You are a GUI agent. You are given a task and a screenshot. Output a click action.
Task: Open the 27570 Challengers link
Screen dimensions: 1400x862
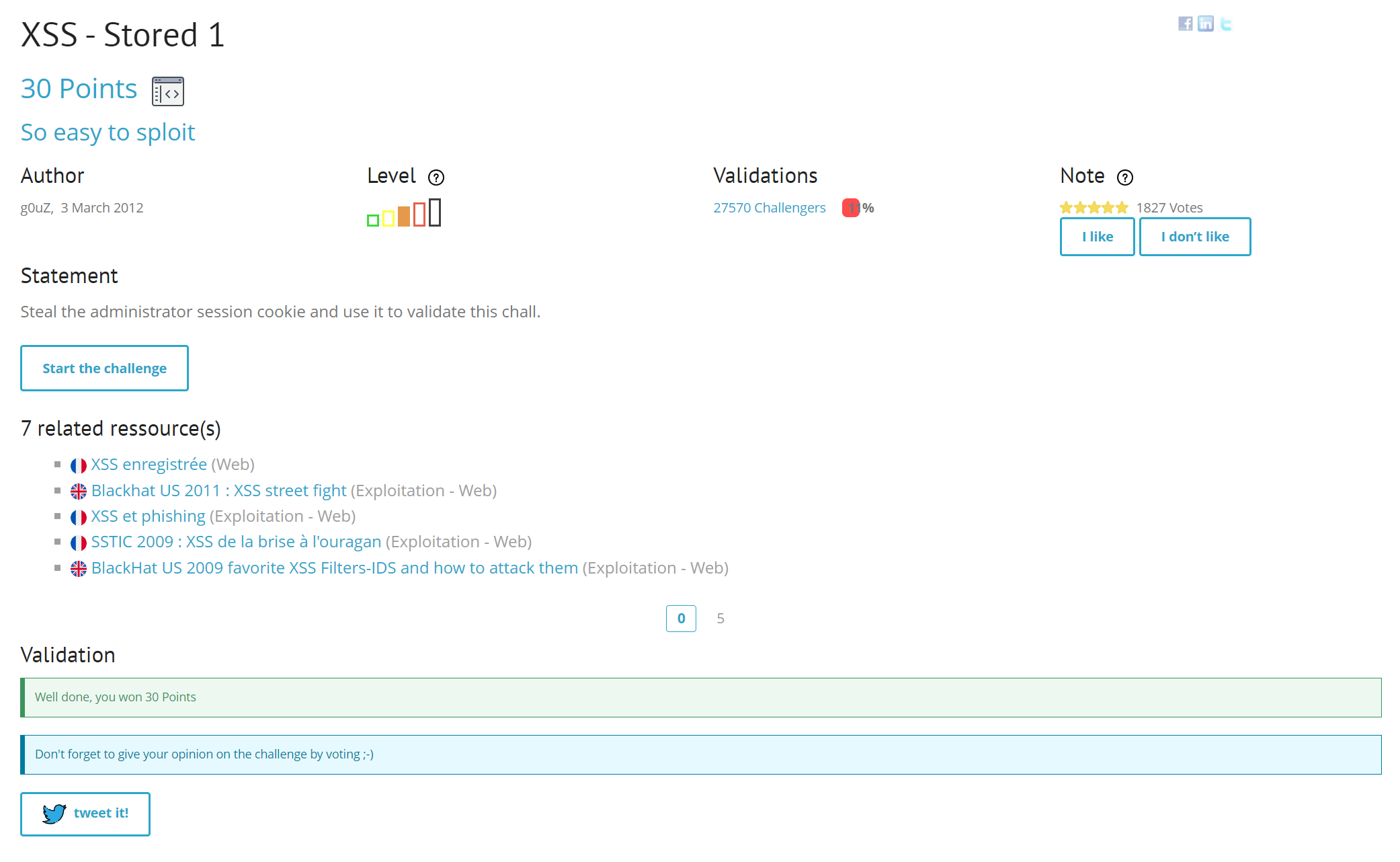pos(769,208)
